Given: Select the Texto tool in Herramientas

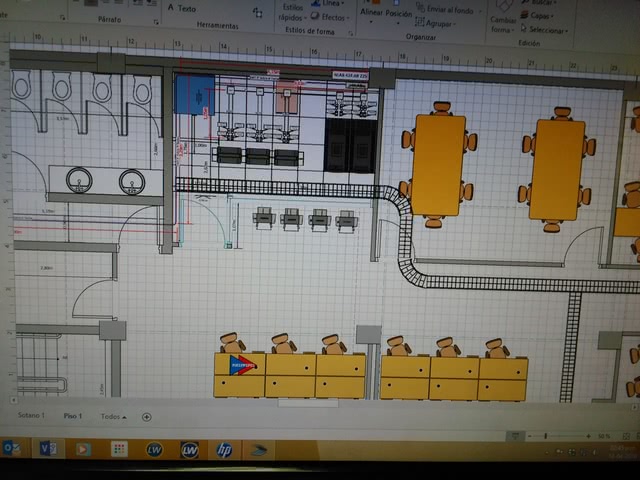Looking at the screenshot, I should coord(181,8).
